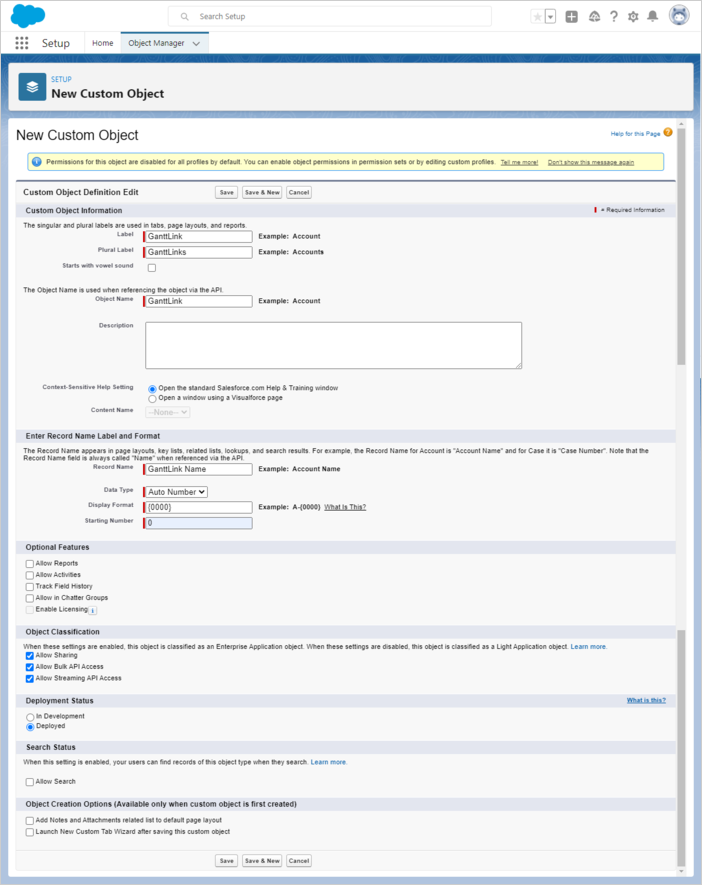702x885 pixels.
Task: Click into the Description text area
Action: [333, 345]
